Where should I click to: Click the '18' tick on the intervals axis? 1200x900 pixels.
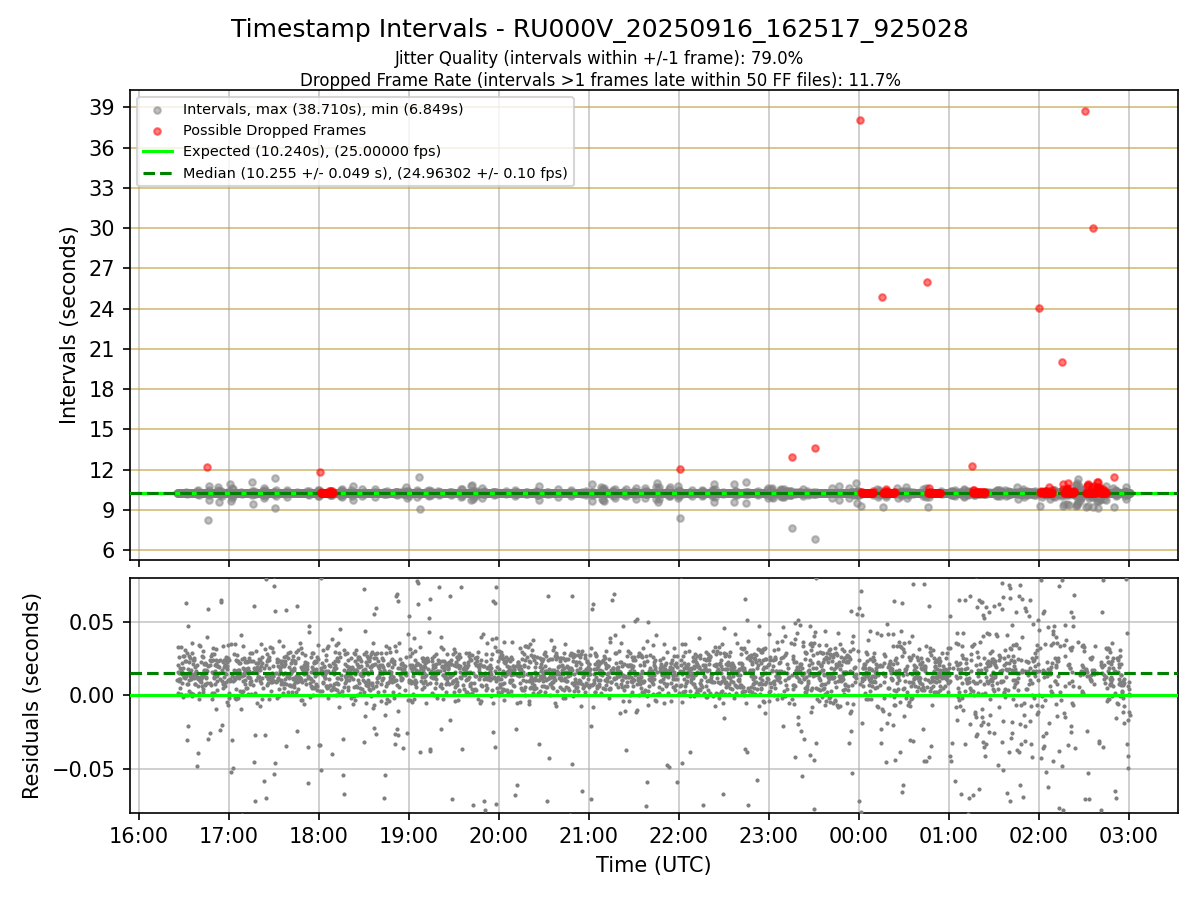click(x=103, y=389)
